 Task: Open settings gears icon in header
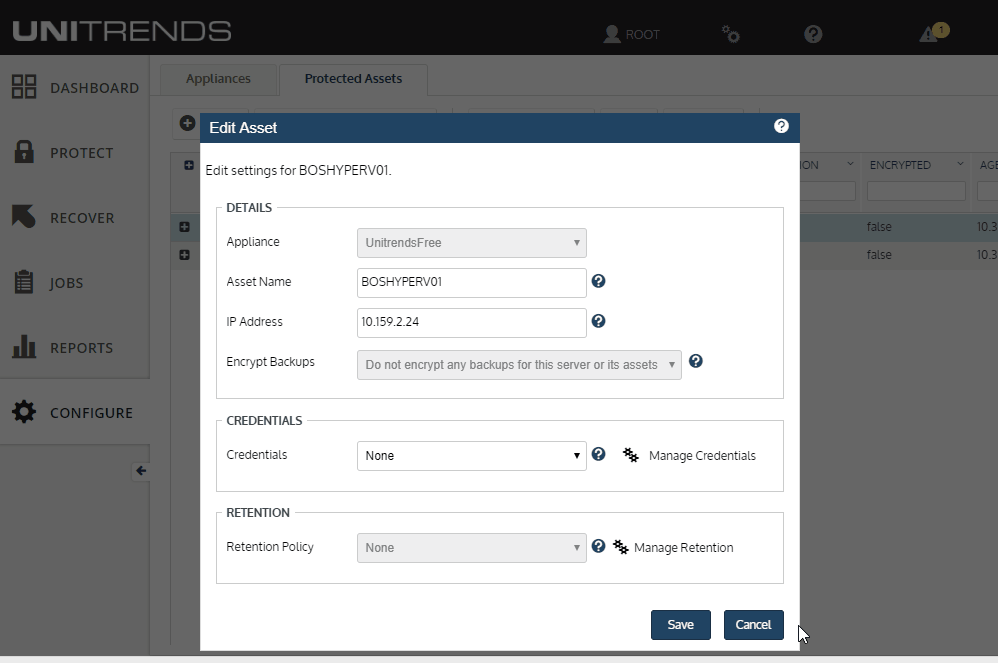click(731, 34)
